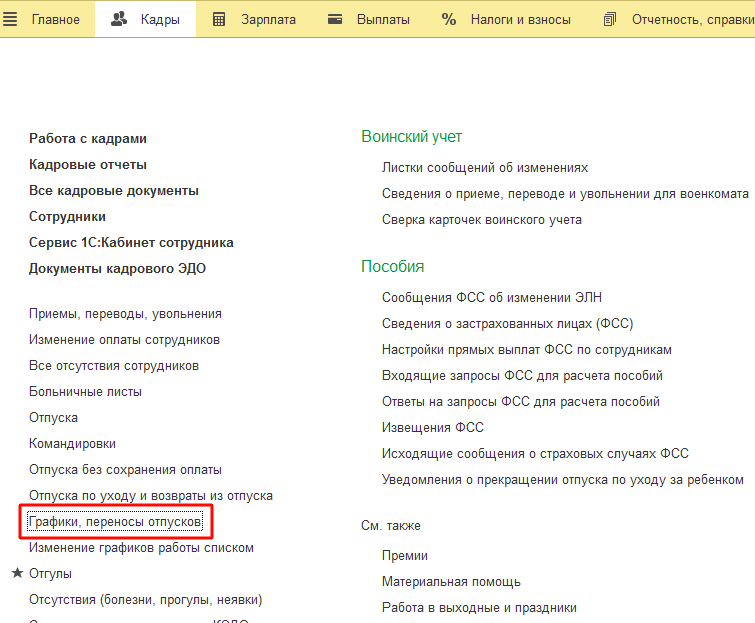755x623 pixels.
Task: Click the wallet icon of Выплаты section
Action: [x=335, y=19]
